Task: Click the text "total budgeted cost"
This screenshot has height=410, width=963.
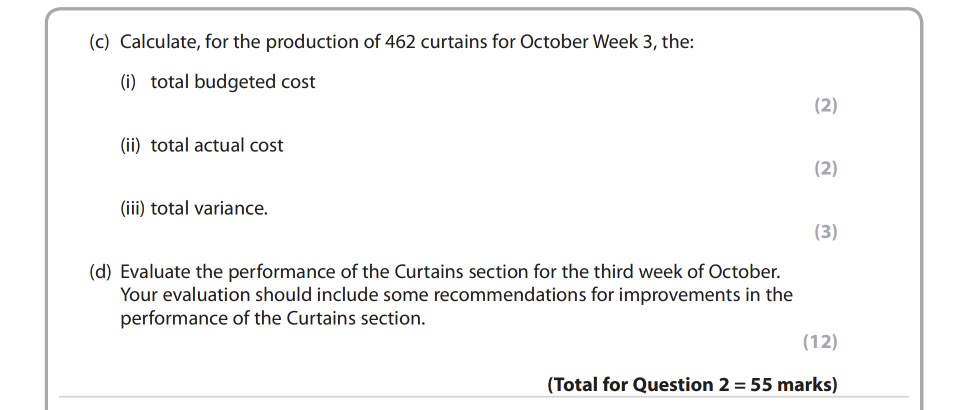Action: click(233, 82)
